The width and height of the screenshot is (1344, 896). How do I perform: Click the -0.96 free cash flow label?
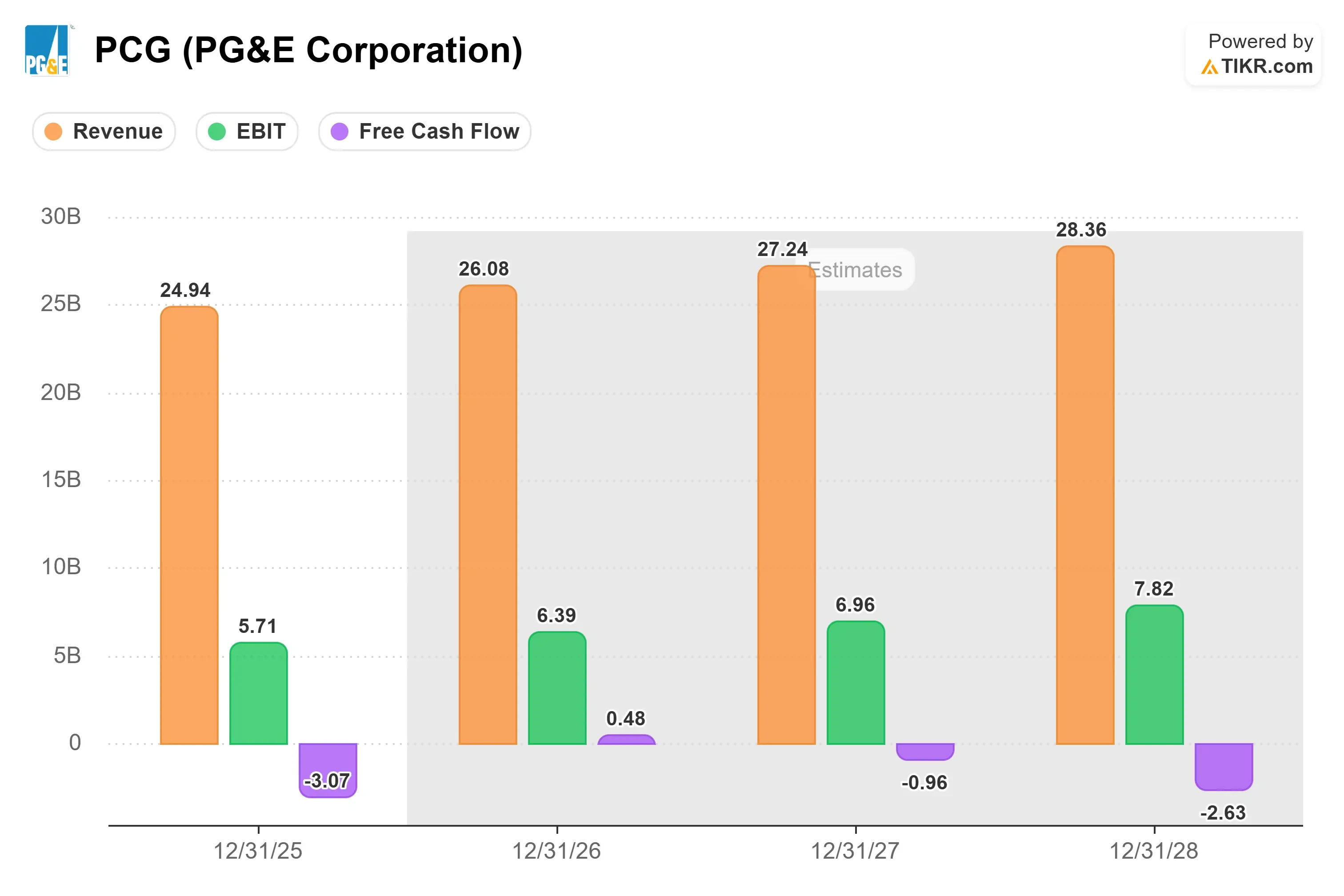click(x=924, y=782)
